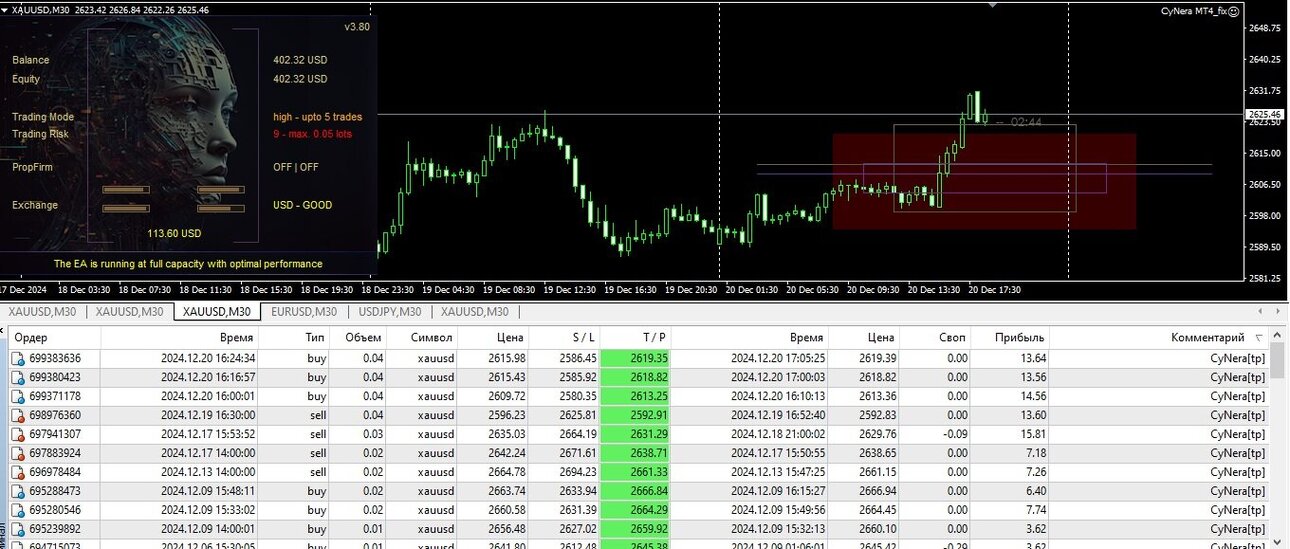Click order number 696978484
Viewport: 1290px width, 549px height.
[55, 472]
